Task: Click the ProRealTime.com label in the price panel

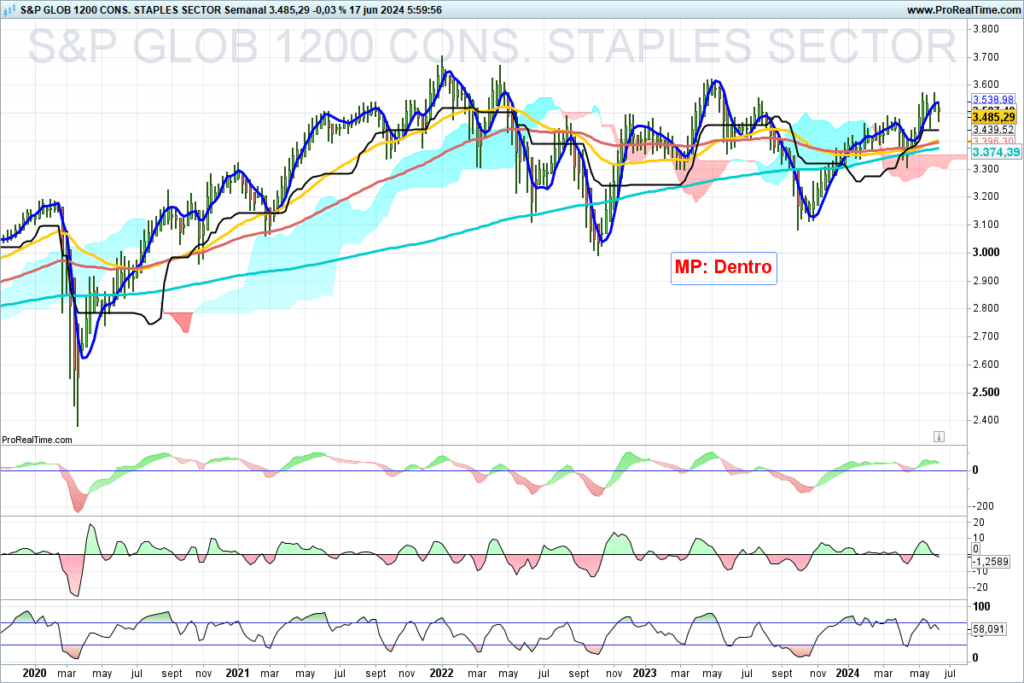Action: [x=37, y=439]
